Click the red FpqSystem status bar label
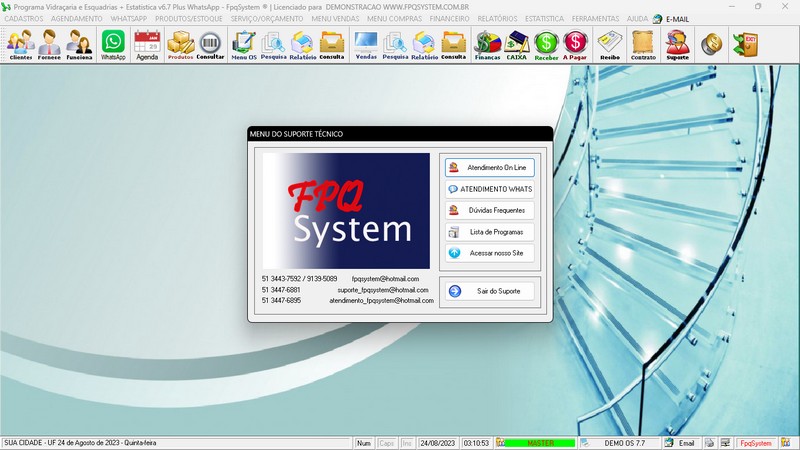This screenshot has width=800, height=450. 756,443
